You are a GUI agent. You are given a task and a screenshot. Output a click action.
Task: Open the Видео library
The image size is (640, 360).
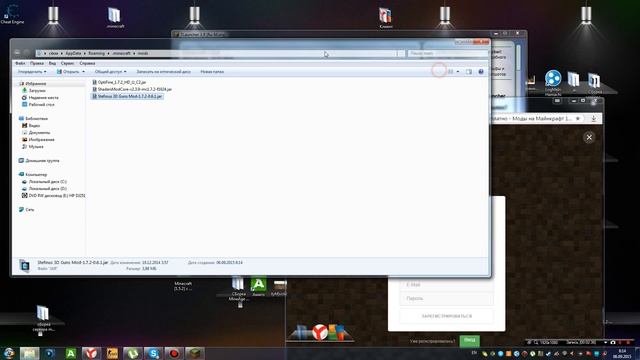tap(34, 126)
